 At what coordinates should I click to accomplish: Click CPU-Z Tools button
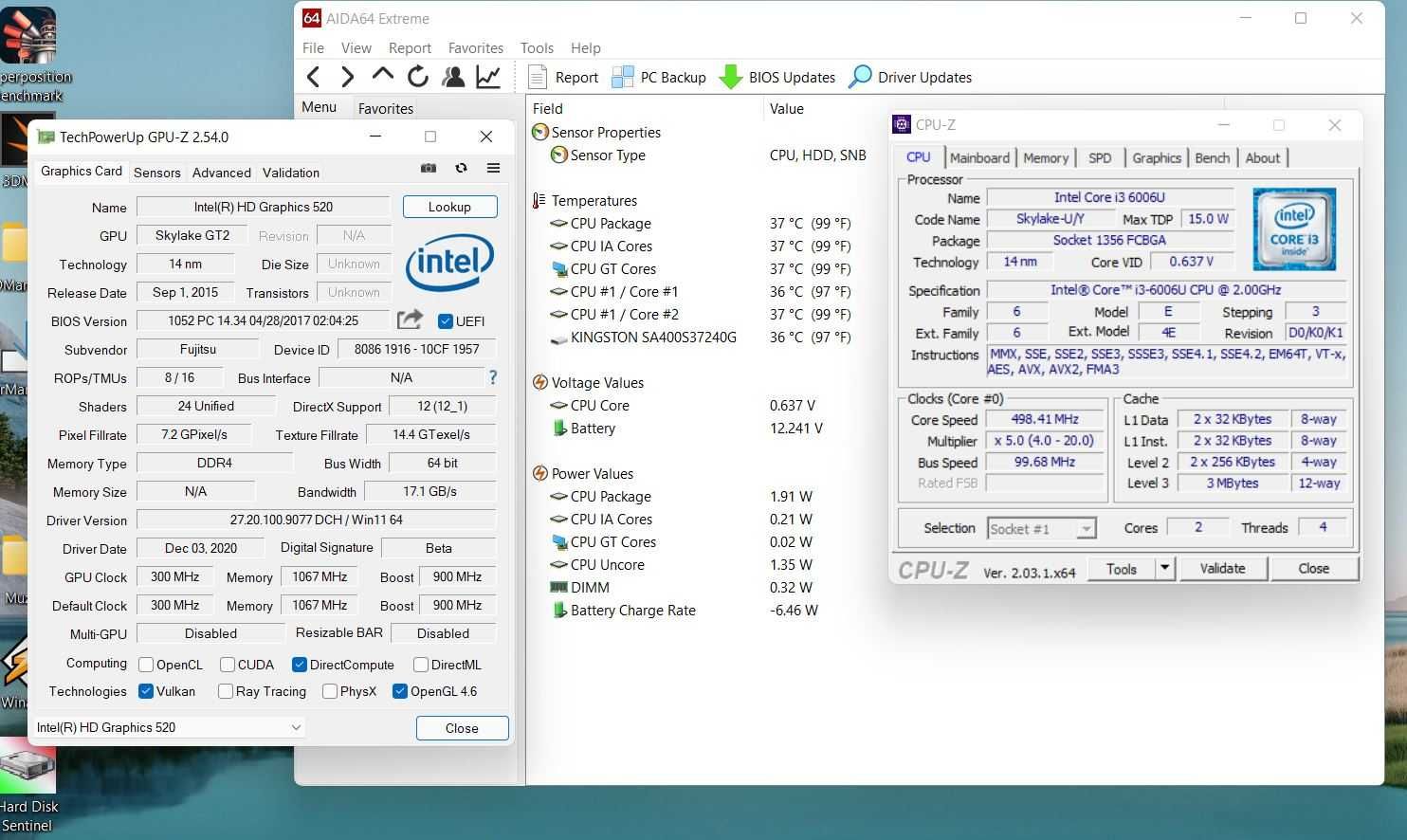[1121, 568]
